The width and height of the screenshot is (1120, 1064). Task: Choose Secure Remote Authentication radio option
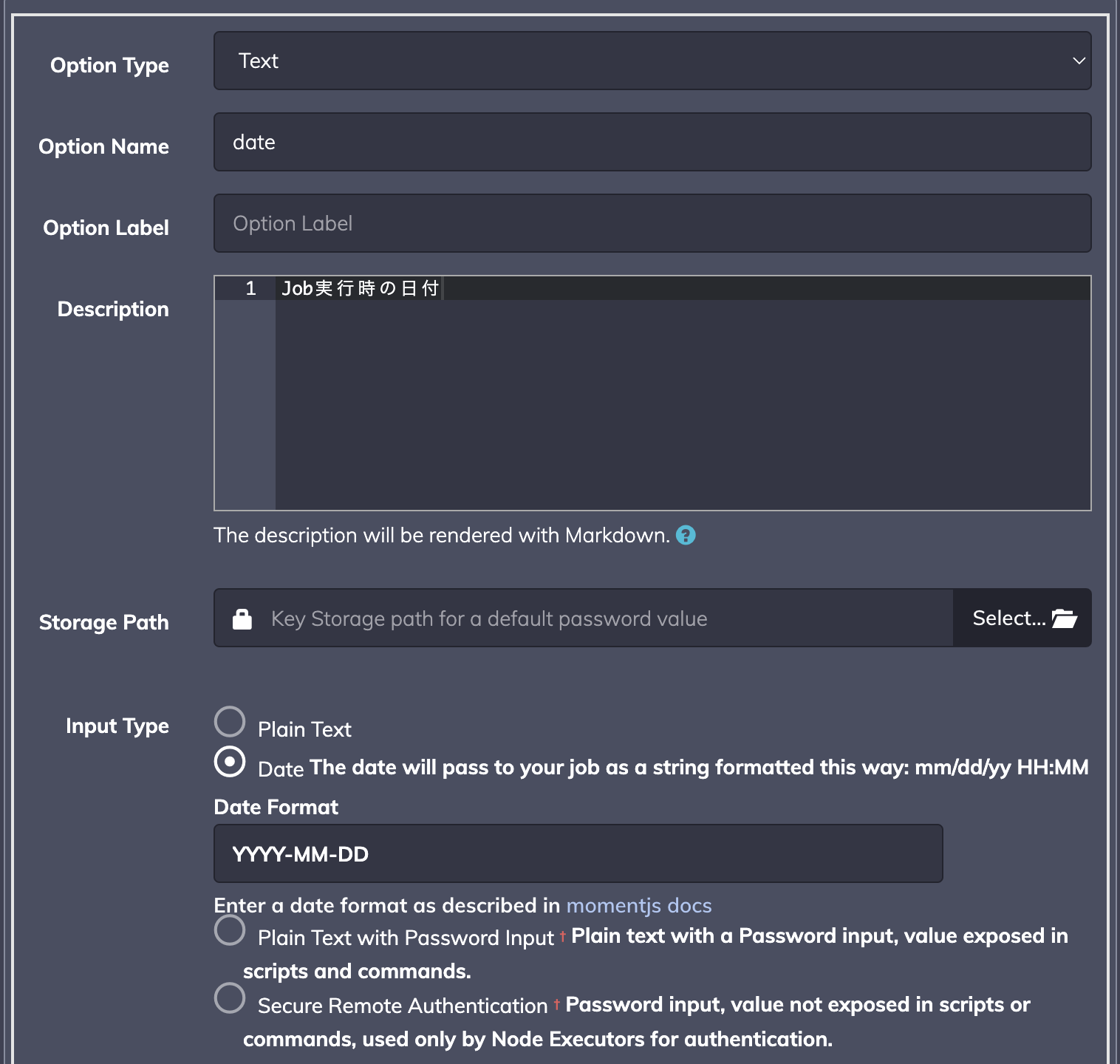click(230, 998)
